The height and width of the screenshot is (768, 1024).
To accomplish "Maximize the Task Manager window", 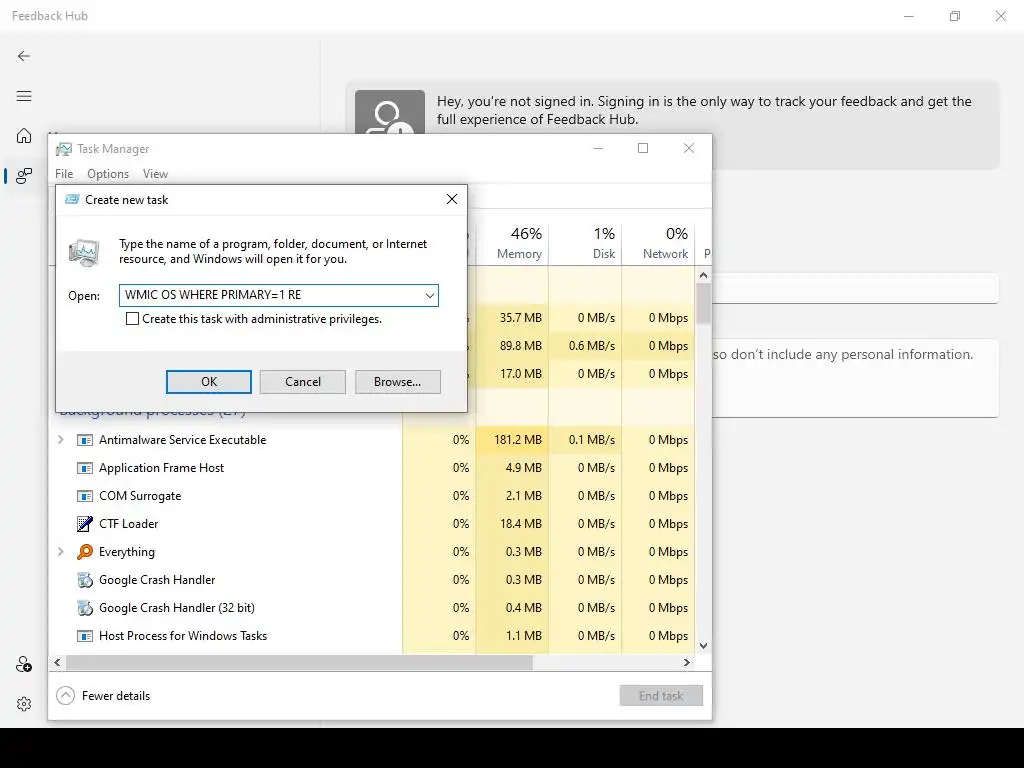I will pos(643,148).
